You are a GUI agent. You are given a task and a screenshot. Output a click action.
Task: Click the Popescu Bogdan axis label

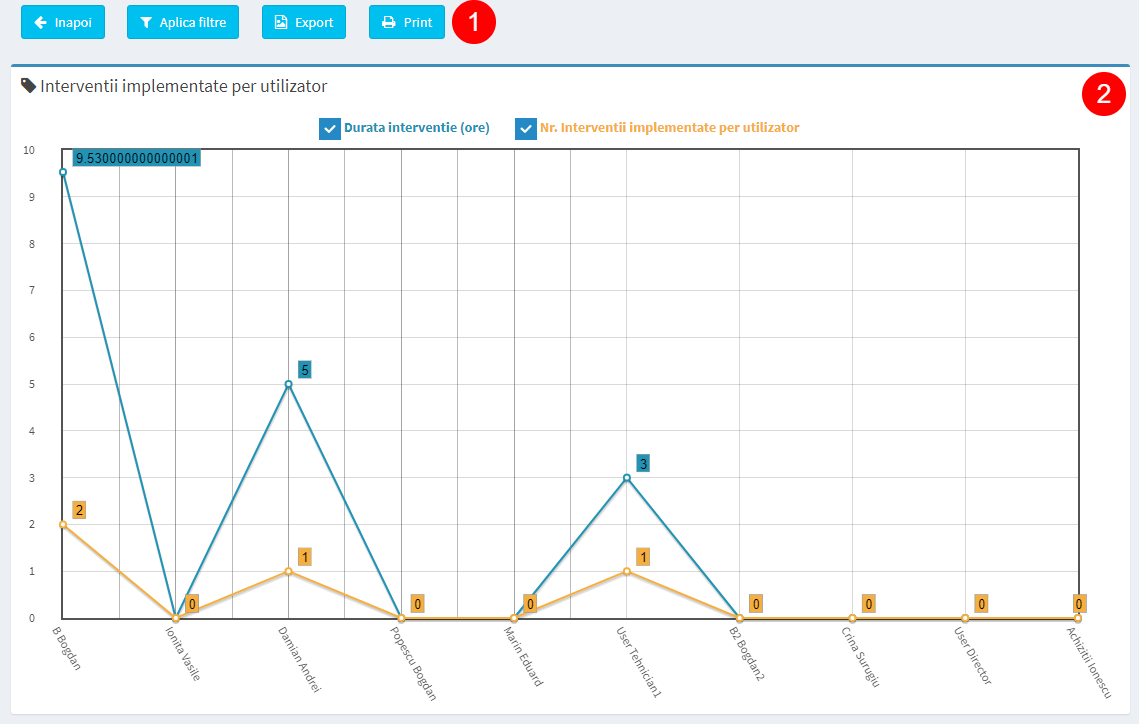[414, 663]
